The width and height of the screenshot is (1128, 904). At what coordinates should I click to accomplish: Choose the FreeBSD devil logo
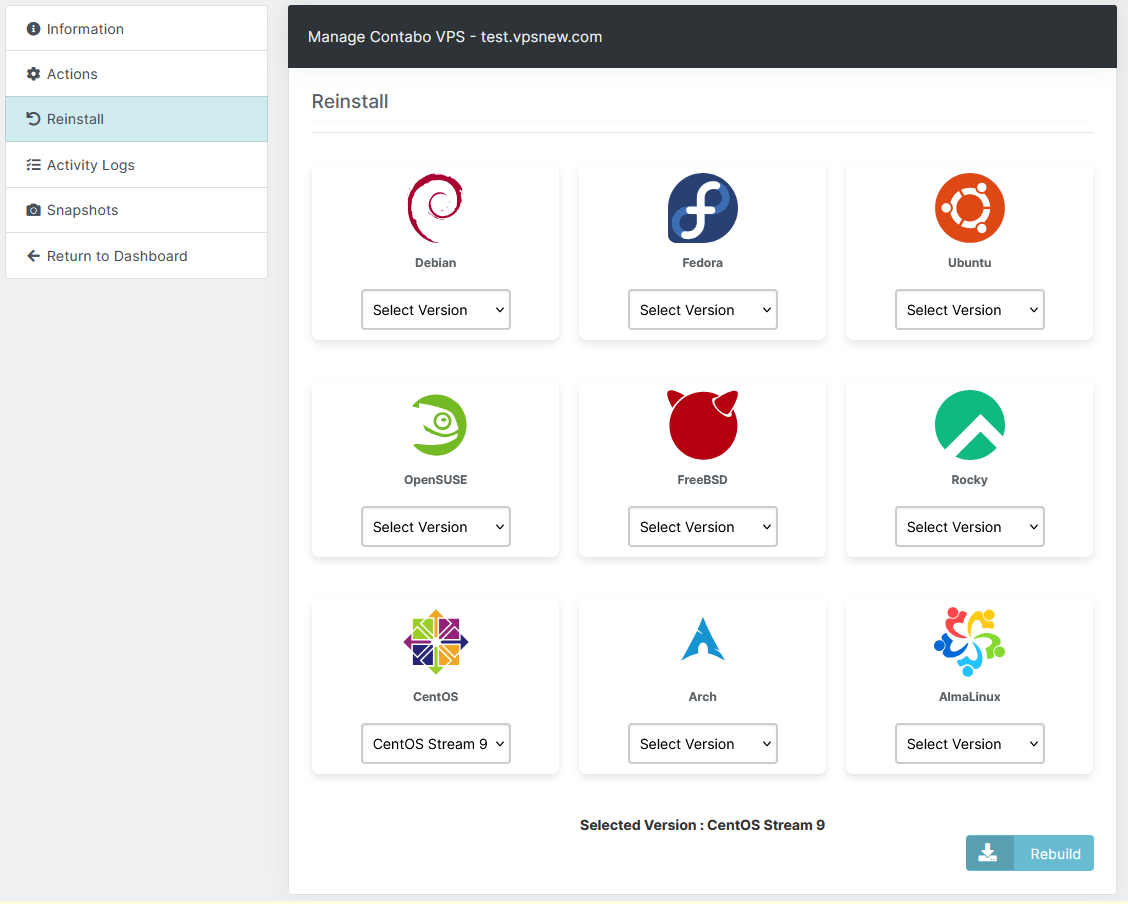(x=702, y=425)
